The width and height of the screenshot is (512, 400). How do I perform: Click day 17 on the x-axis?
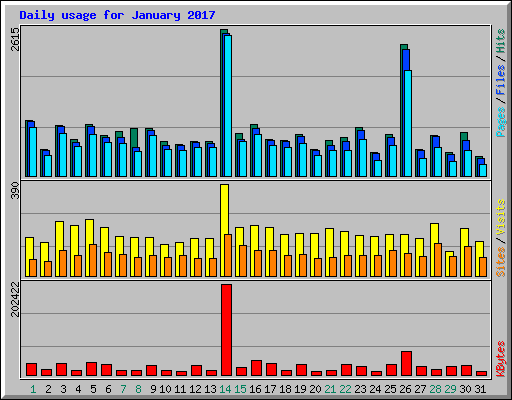270,389
